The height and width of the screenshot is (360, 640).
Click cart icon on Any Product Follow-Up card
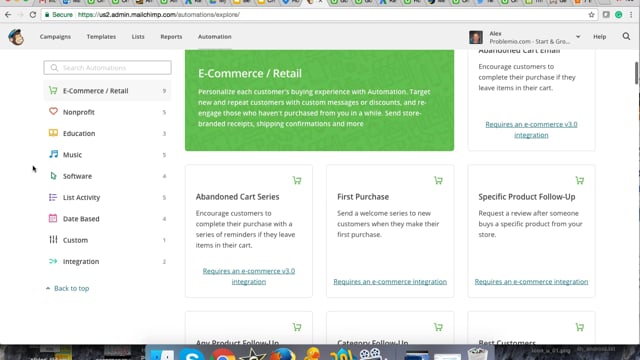pyautogui.click(x=297, y=327)
